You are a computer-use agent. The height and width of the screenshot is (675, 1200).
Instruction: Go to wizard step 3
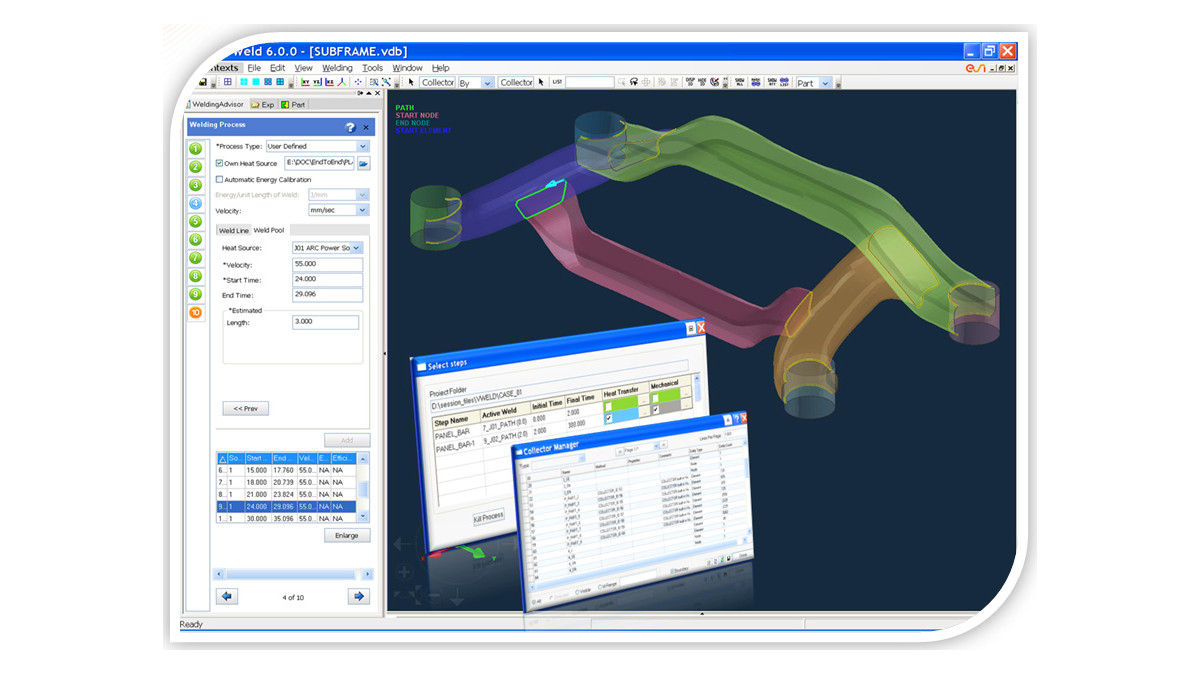tap(196, 184)
